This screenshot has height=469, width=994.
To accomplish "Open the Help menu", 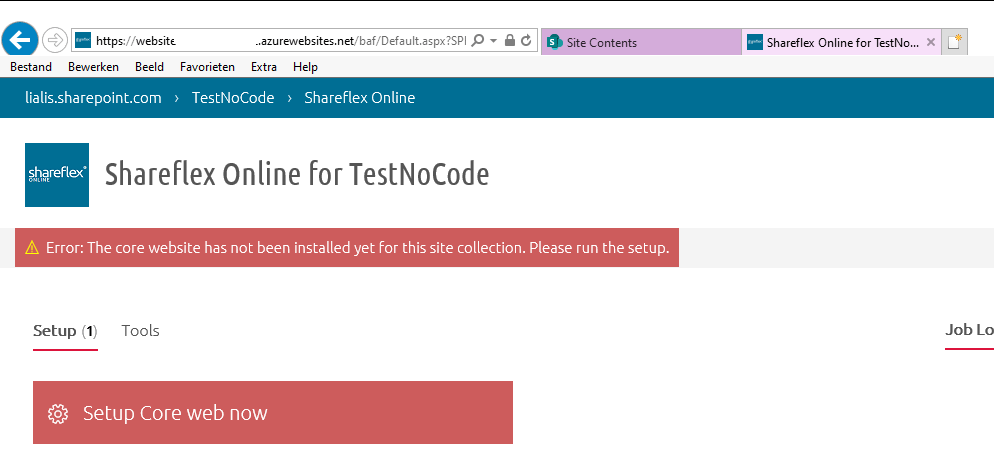I will [x=305, y=67].
